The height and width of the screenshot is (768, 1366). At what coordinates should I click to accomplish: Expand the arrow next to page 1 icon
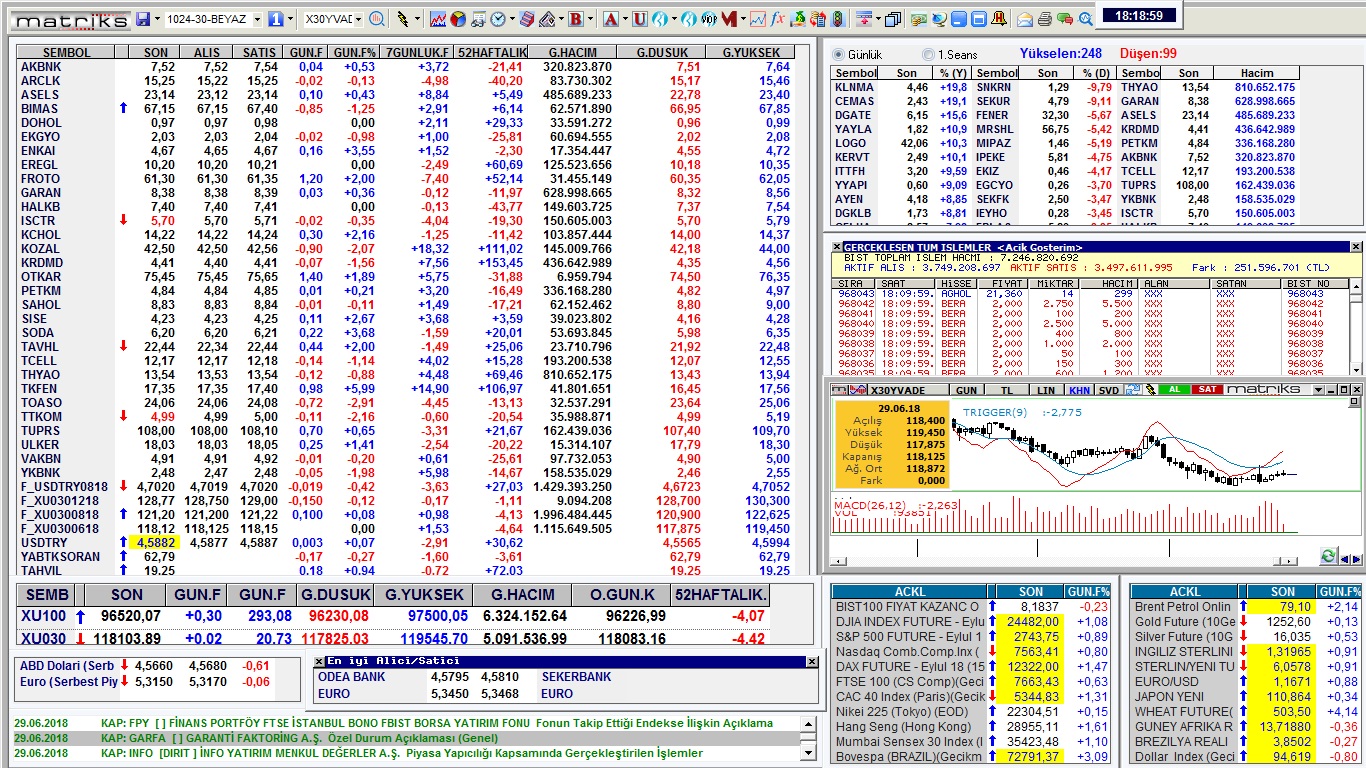(x=290, y=19)
